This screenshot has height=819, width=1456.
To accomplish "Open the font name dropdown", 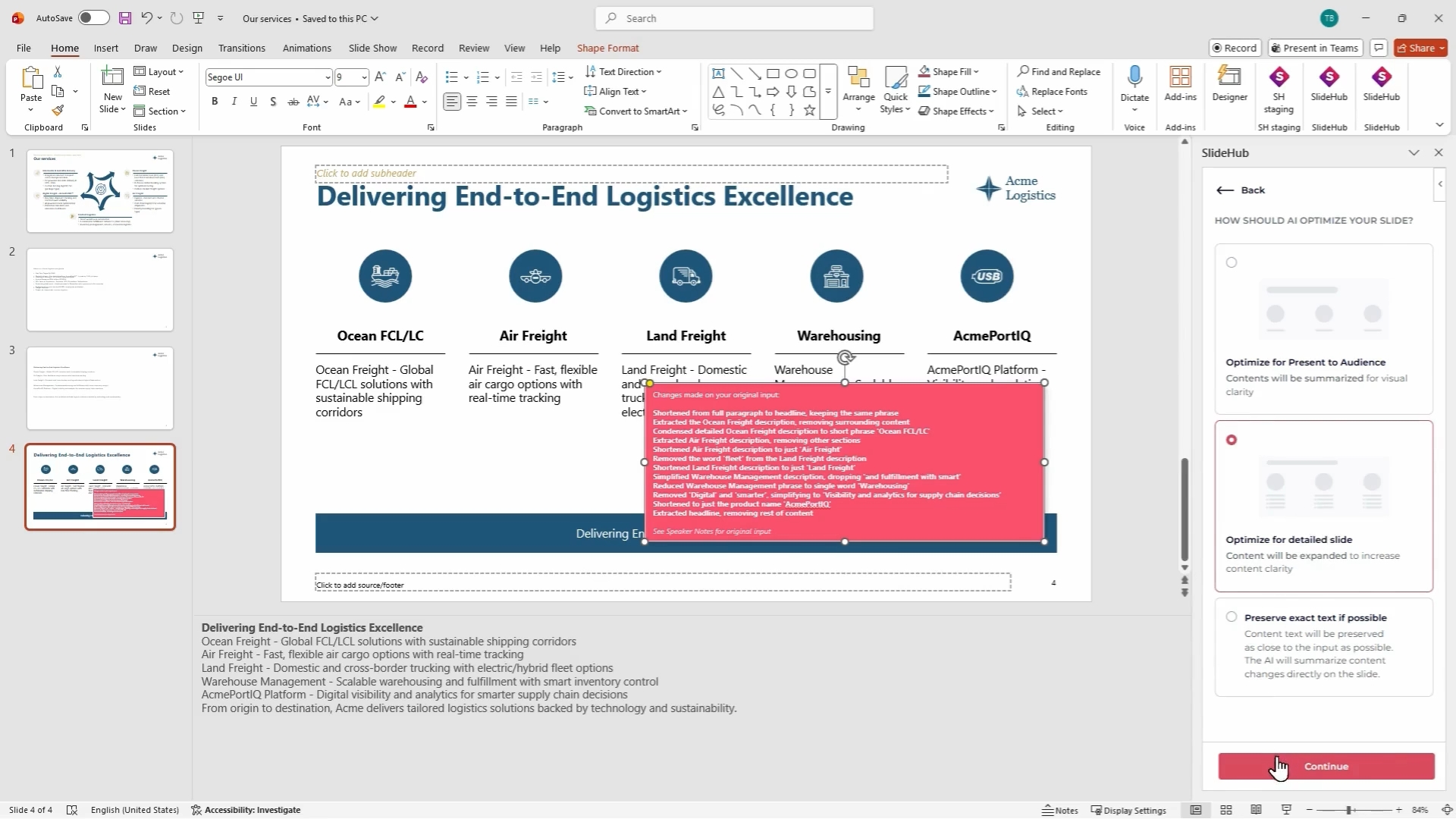I will [x=328, y=77].
